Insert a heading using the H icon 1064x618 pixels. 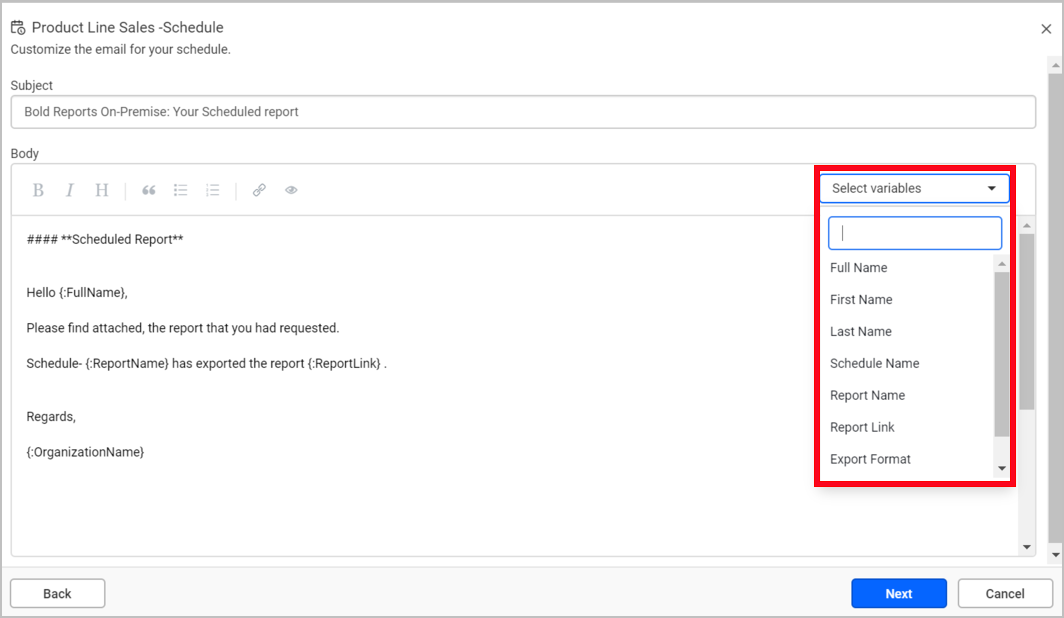click(x=101, y=190)
